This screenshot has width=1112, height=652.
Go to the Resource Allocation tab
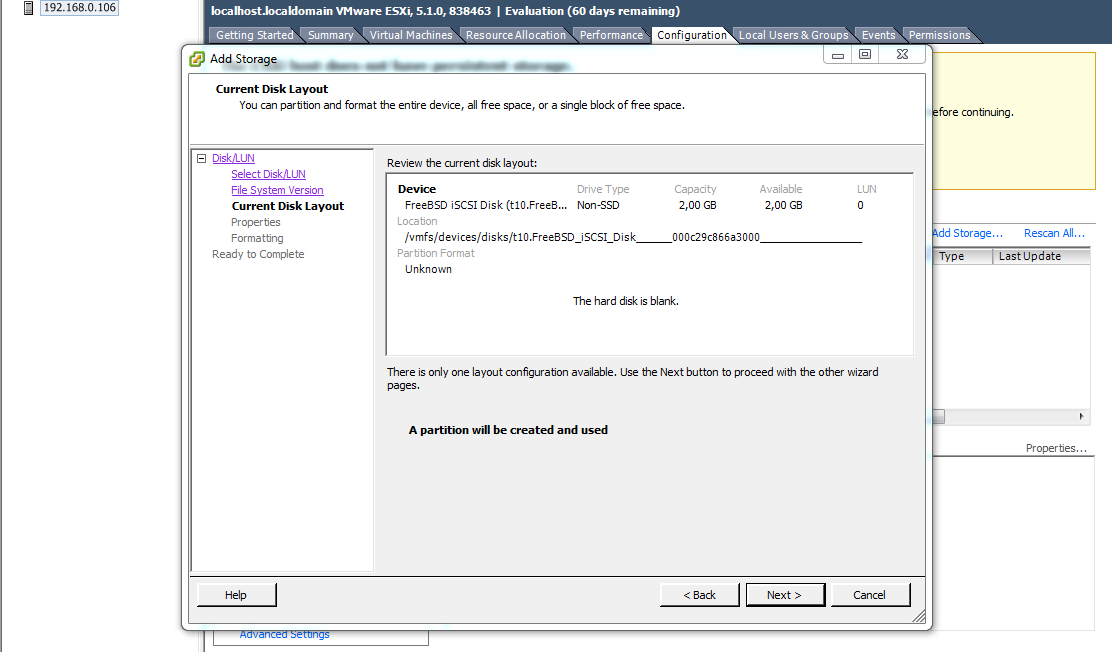point(516,35)
